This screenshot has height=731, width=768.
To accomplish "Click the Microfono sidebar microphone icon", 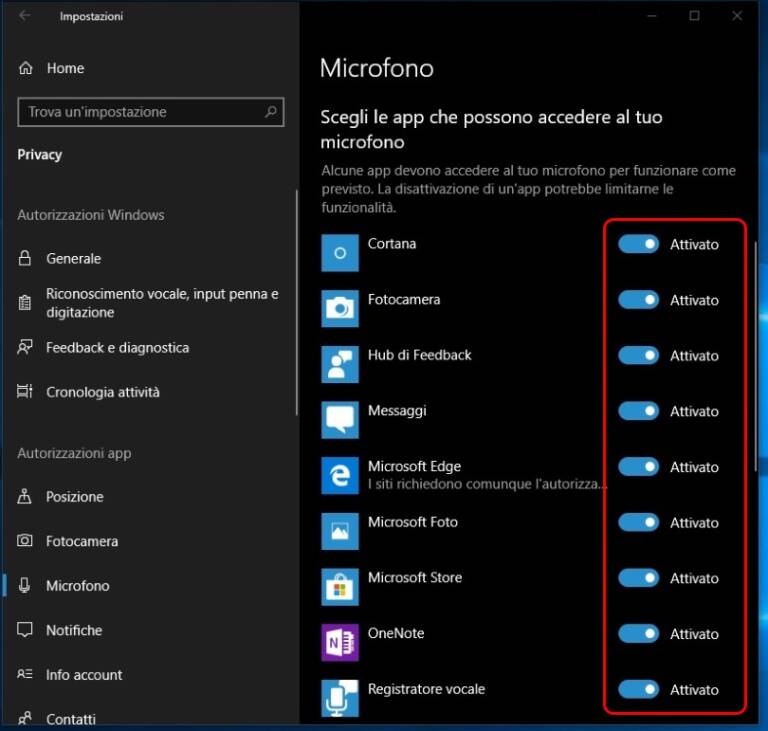I will click(24, 585).
